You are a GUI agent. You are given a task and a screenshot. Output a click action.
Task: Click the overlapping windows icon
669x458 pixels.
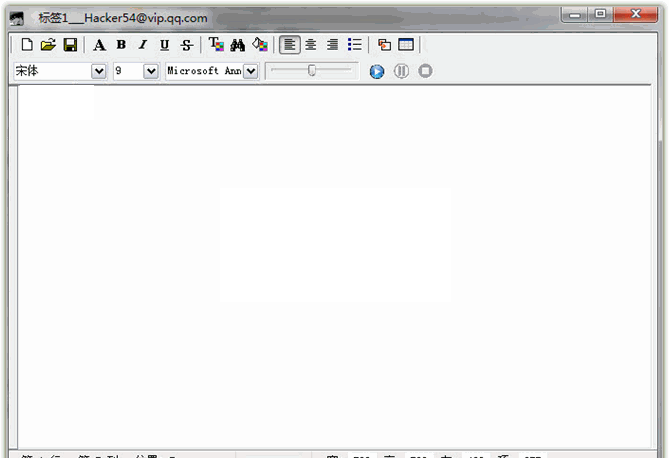coord(384,45)
